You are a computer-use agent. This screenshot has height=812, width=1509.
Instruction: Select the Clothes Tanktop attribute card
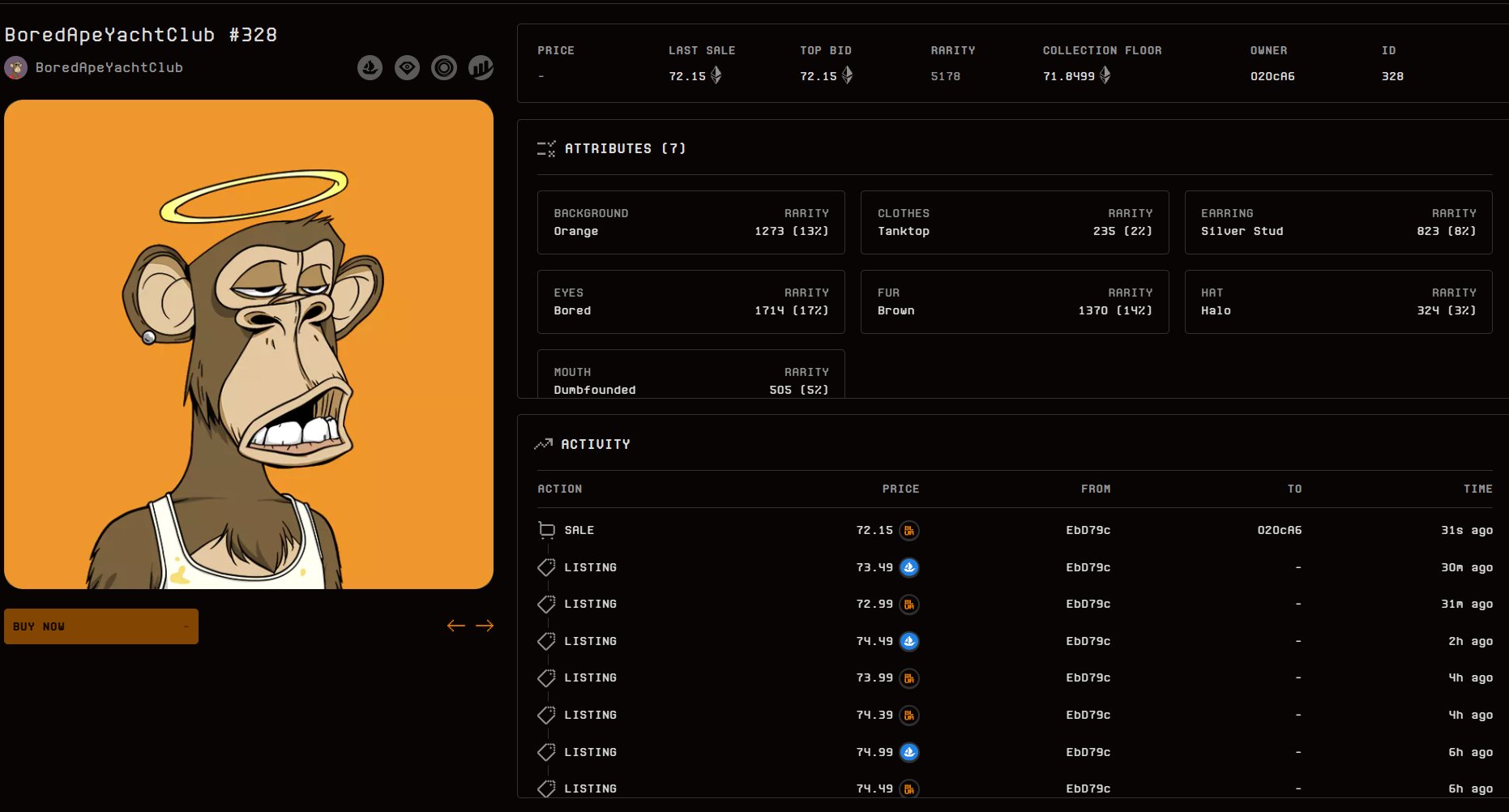click(x=1015, y=223)
